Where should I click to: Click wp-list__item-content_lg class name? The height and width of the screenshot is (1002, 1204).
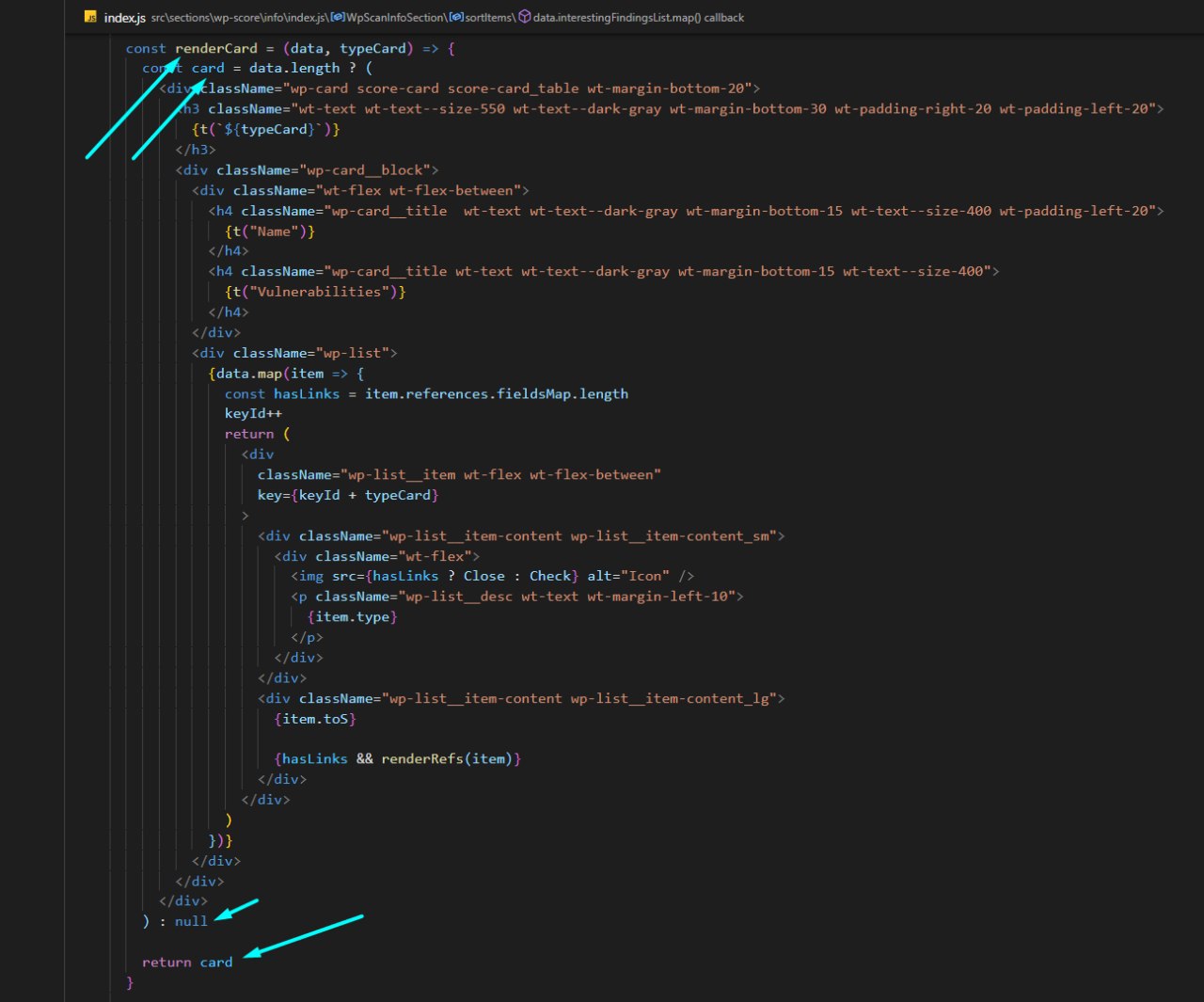(x=670, y=698)
